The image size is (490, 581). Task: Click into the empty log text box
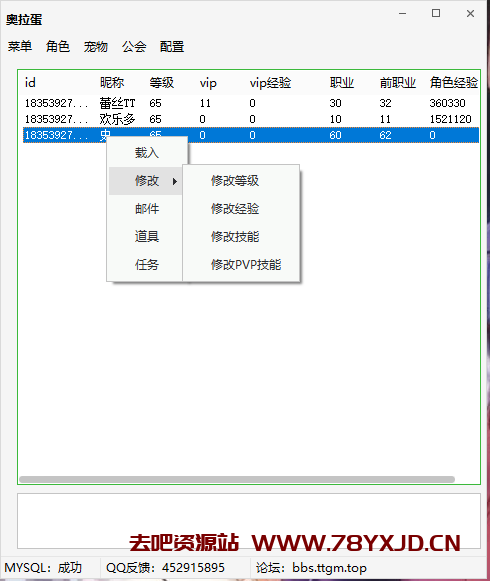click(x=249, y=521)
